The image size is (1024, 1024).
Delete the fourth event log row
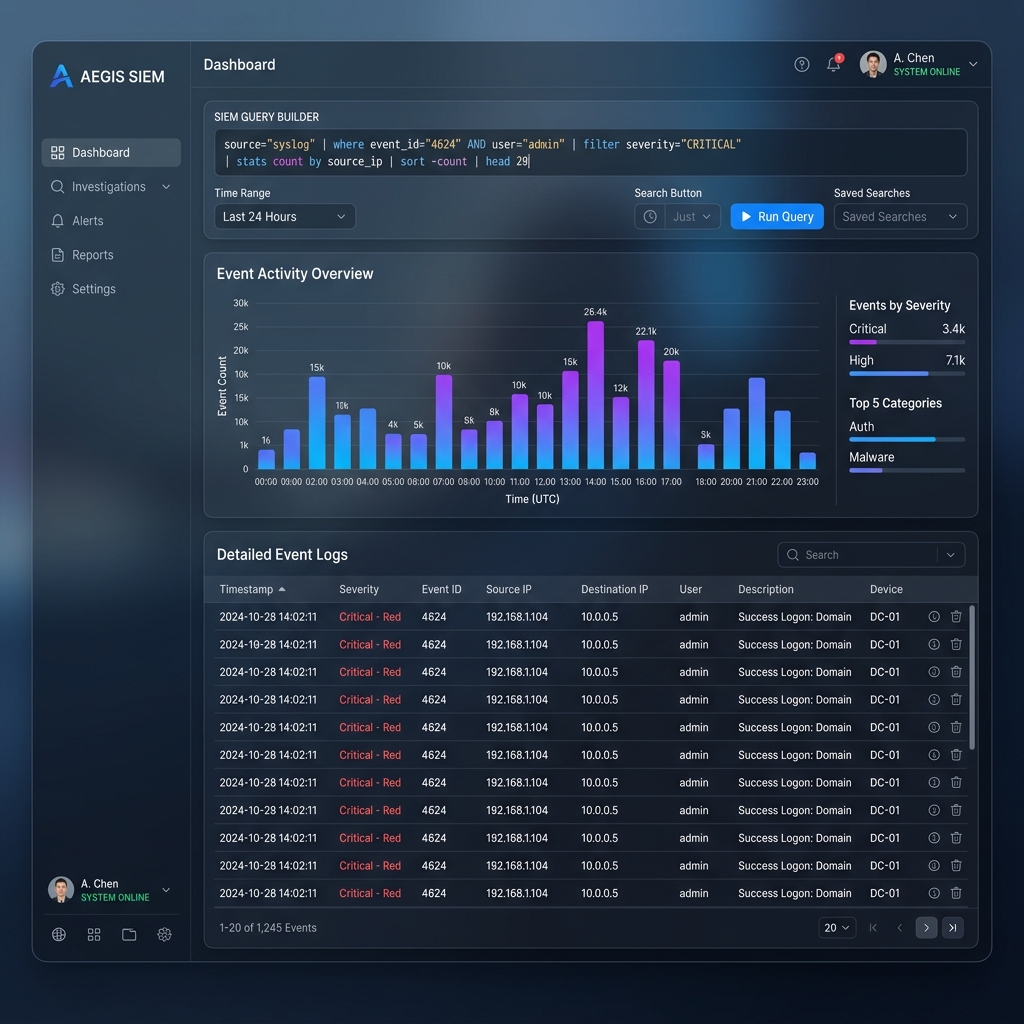pos(956,699)
